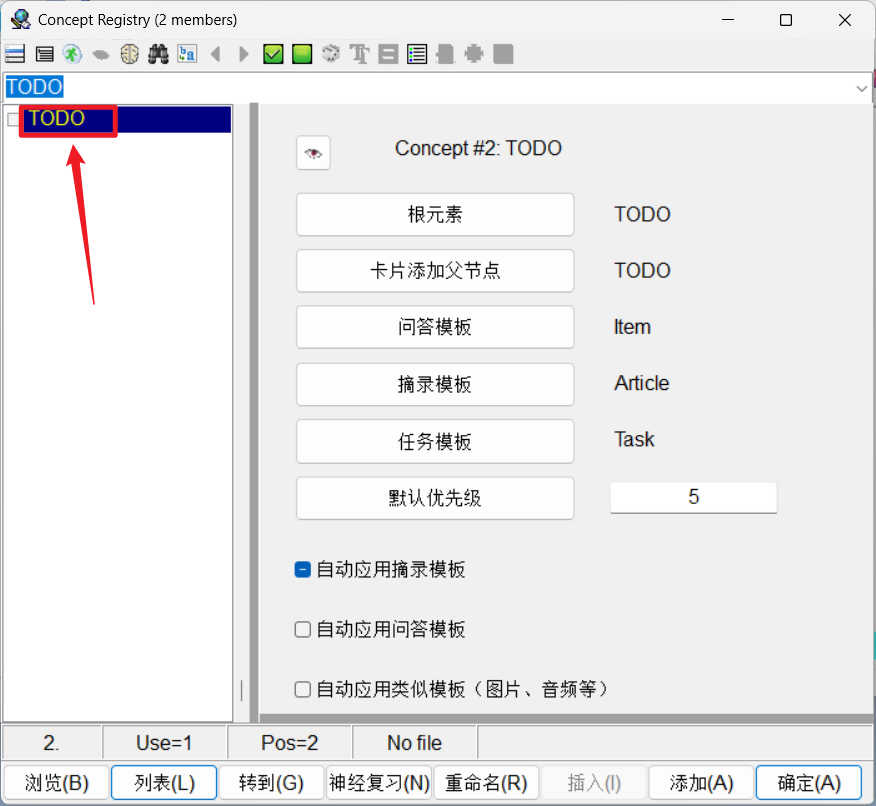This screenshot has height=806, width=876.
Task: Click the gray dice icon
Action: [331, 54]
